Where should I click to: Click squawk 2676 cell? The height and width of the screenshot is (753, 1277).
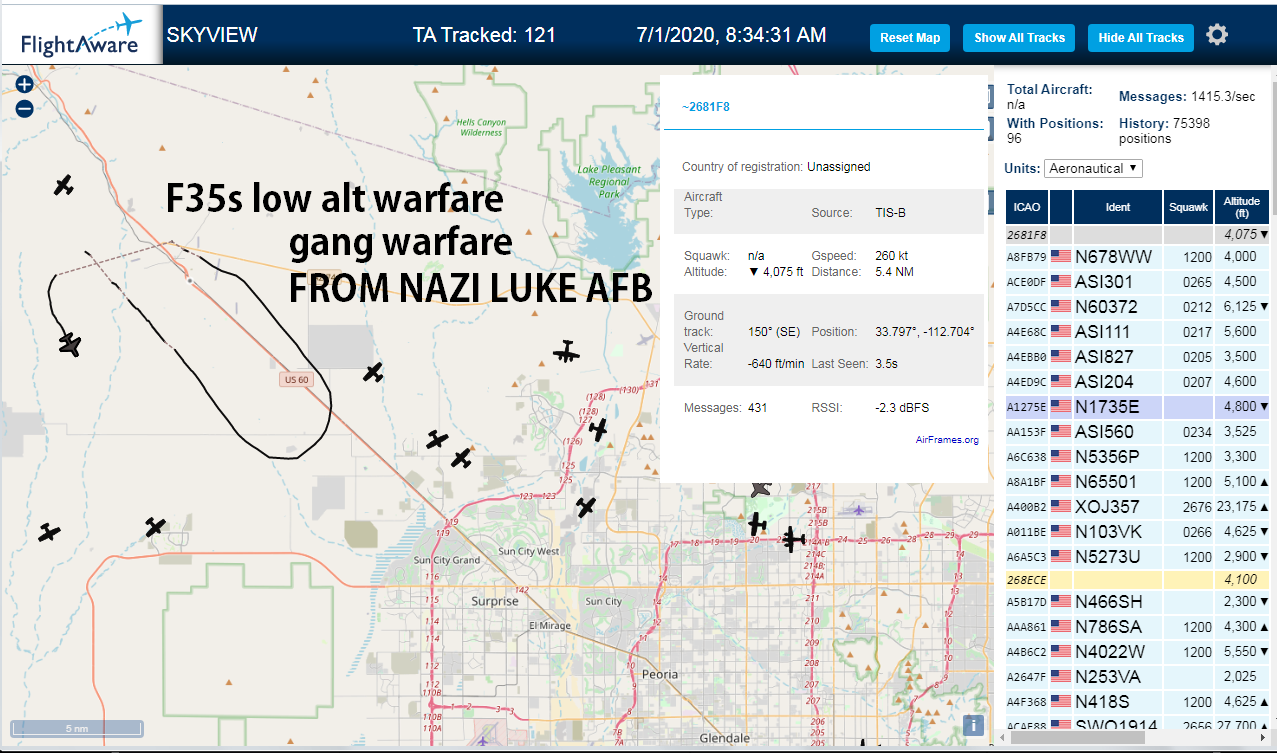pyautogui.click(x=1189, y=507)
